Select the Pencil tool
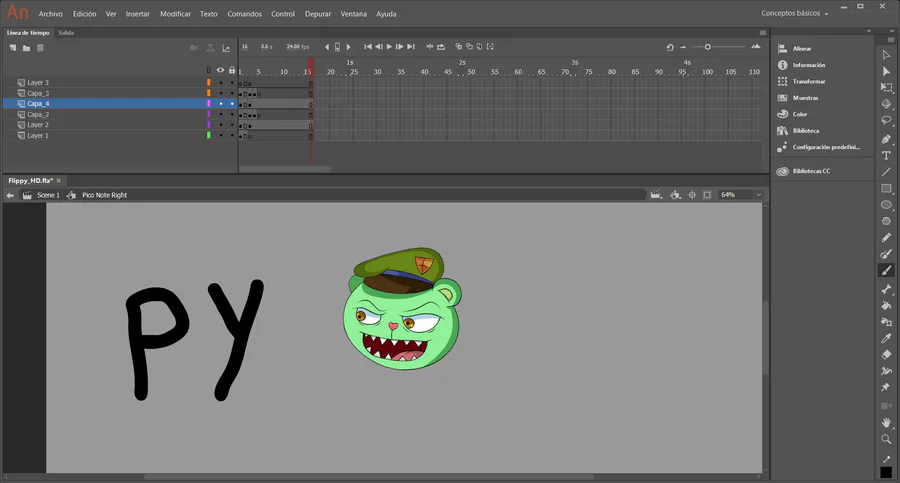 [886, 237]
